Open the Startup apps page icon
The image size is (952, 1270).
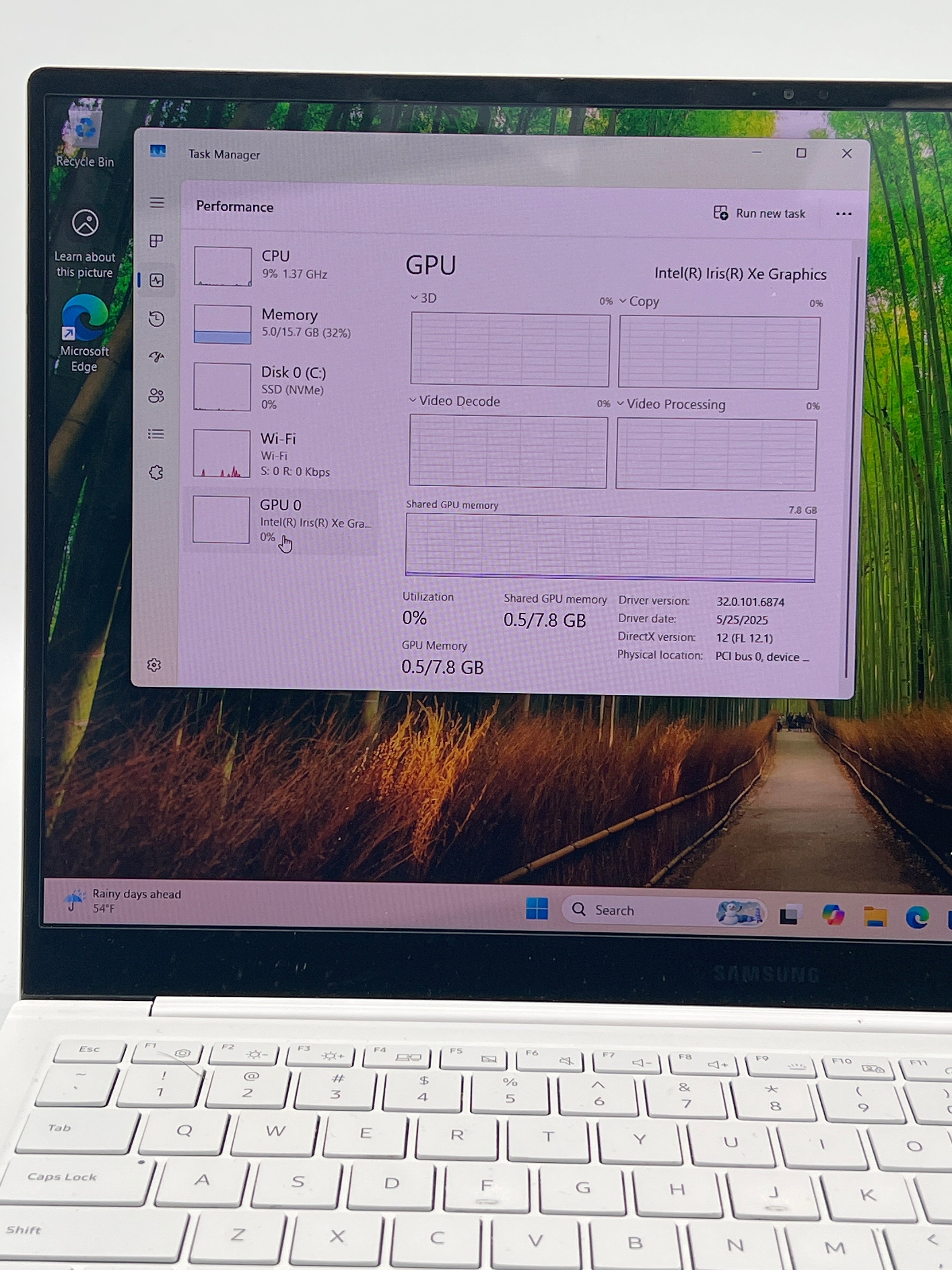pyautogui.click(x=156, y=357)
